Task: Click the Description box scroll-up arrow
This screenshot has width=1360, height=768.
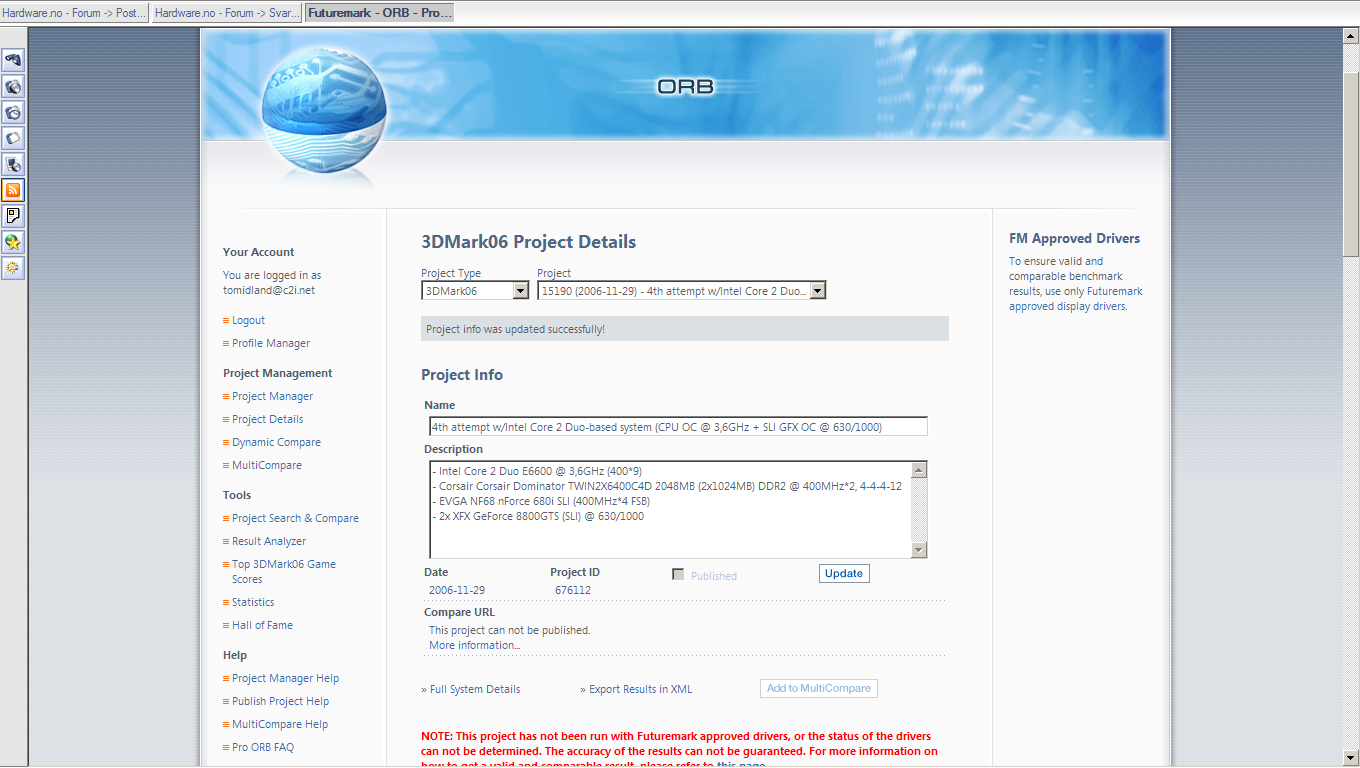Action: click(920, 470)
